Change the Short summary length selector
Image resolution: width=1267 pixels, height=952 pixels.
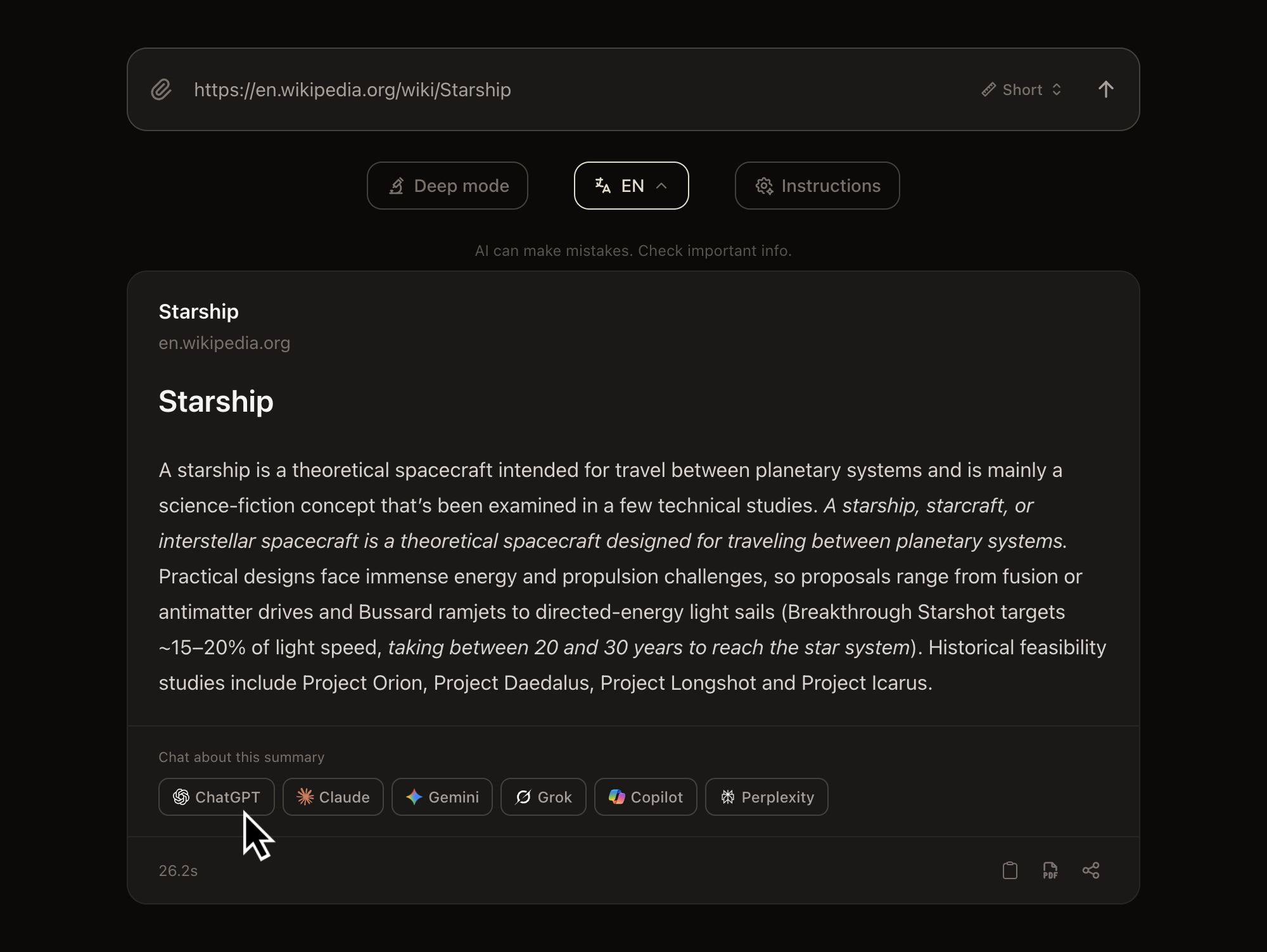point(1022,90)
